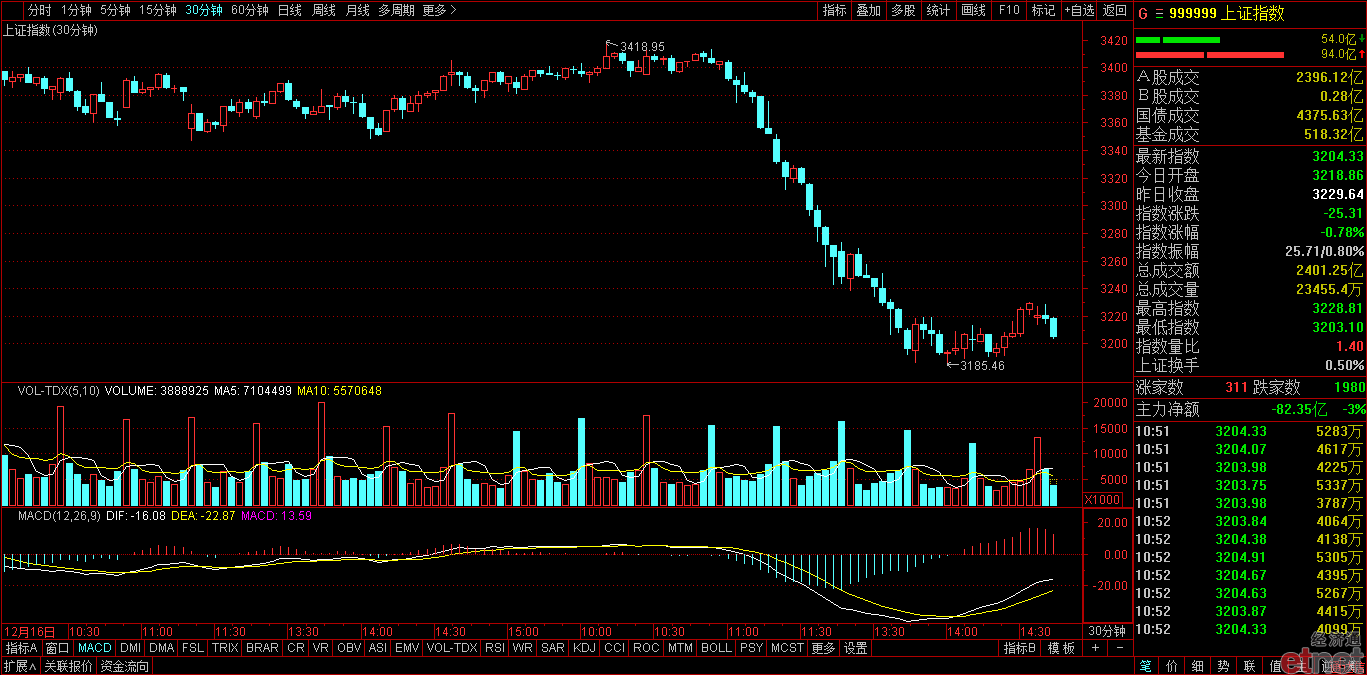Switch to 60分钟 period

click(x=249, y=10)
